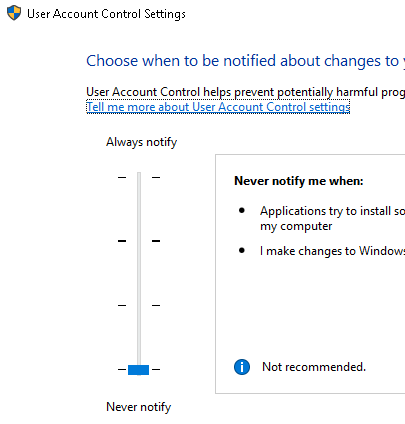The image size is (405, 424).
Task: Set slider to the third tick from top
Action: pos(139,305)
